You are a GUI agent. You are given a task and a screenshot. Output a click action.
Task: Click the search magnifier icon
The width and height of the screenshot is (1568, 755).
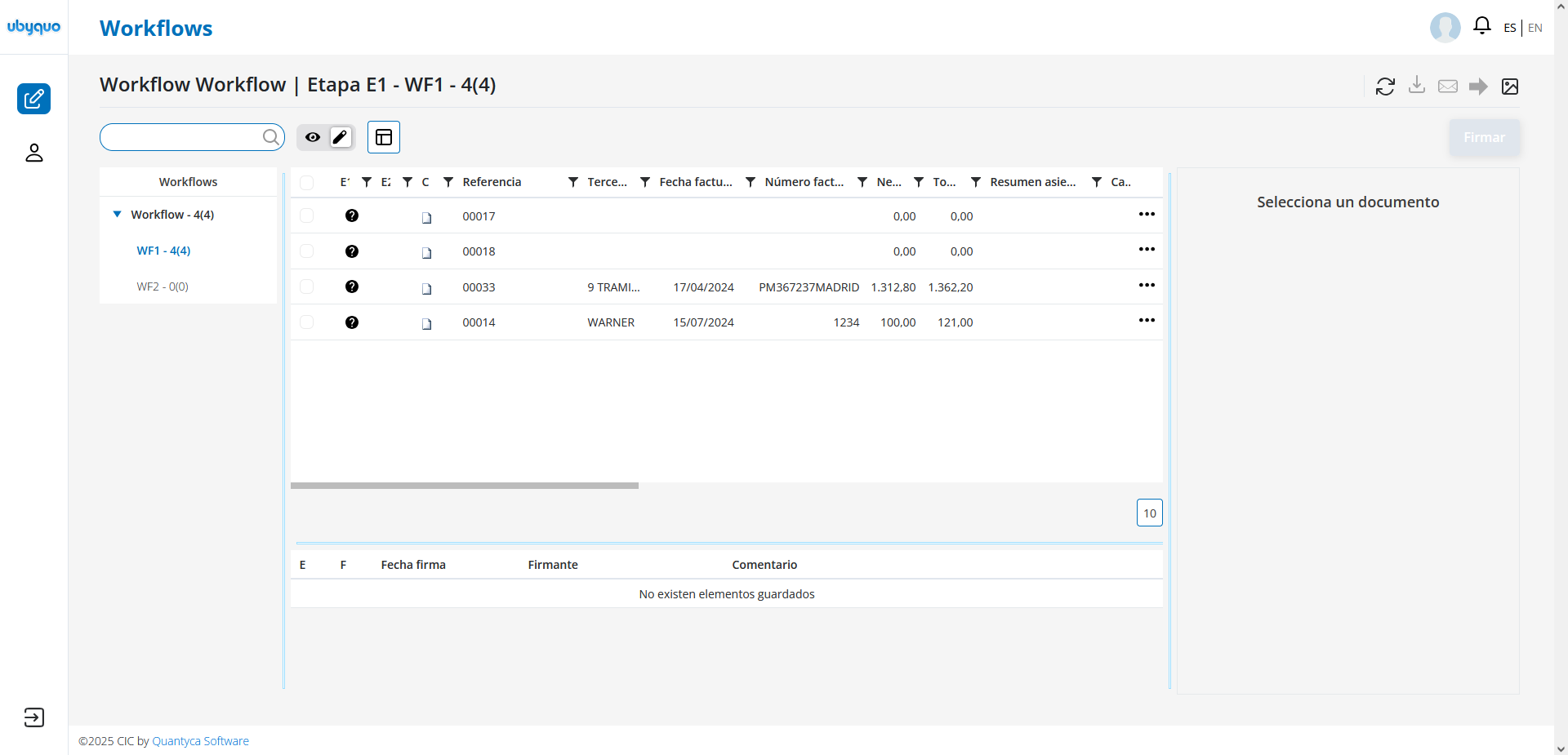[x=270, y=137]
